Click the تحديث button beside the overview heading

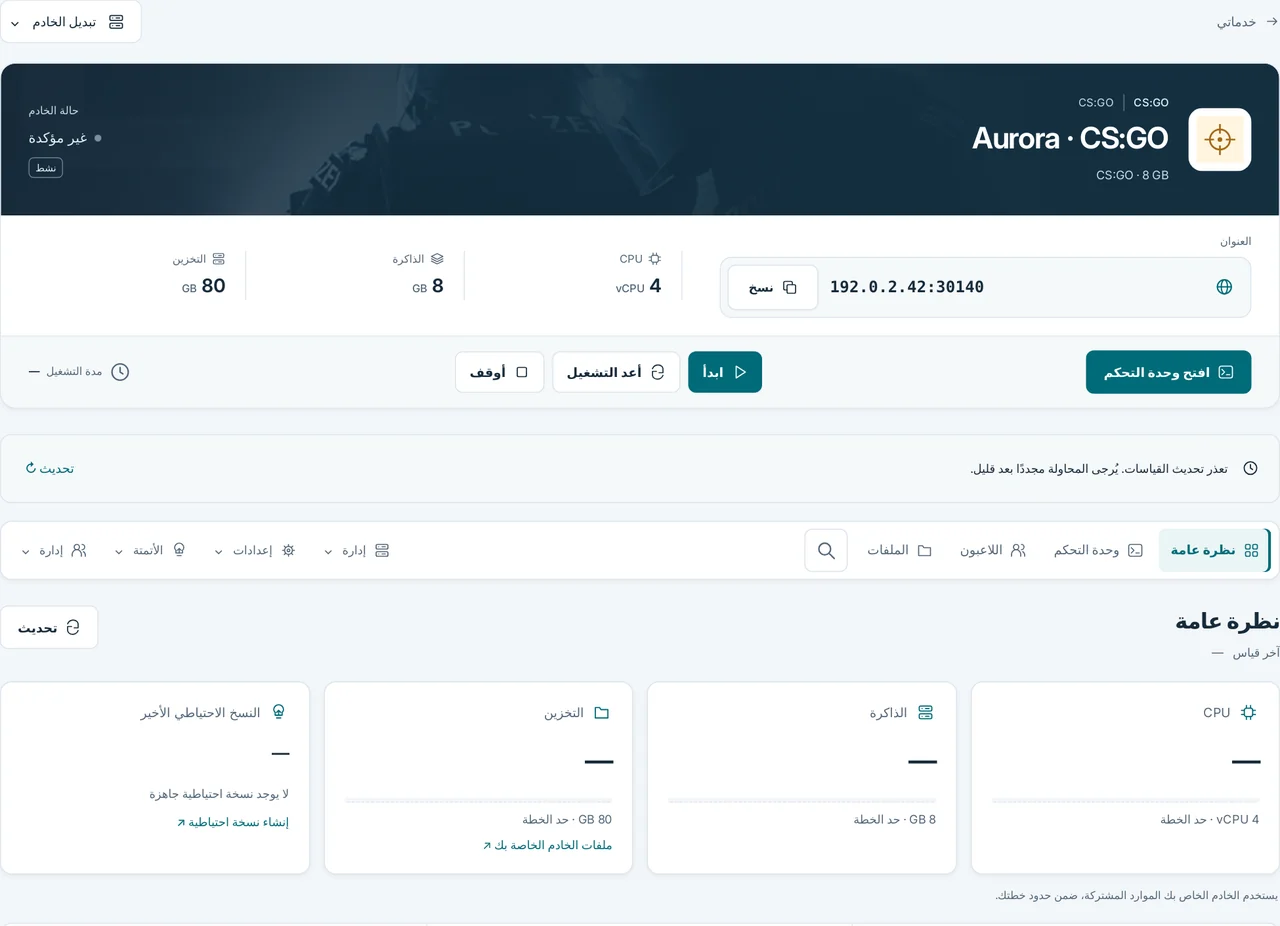(49, 627)
